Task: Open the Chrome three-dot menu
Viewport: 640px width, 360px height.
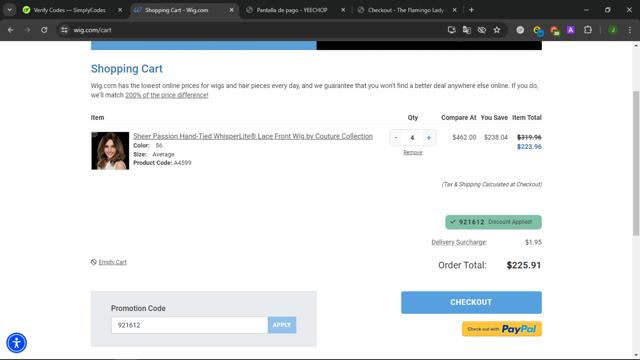Action: pos(630,30)
